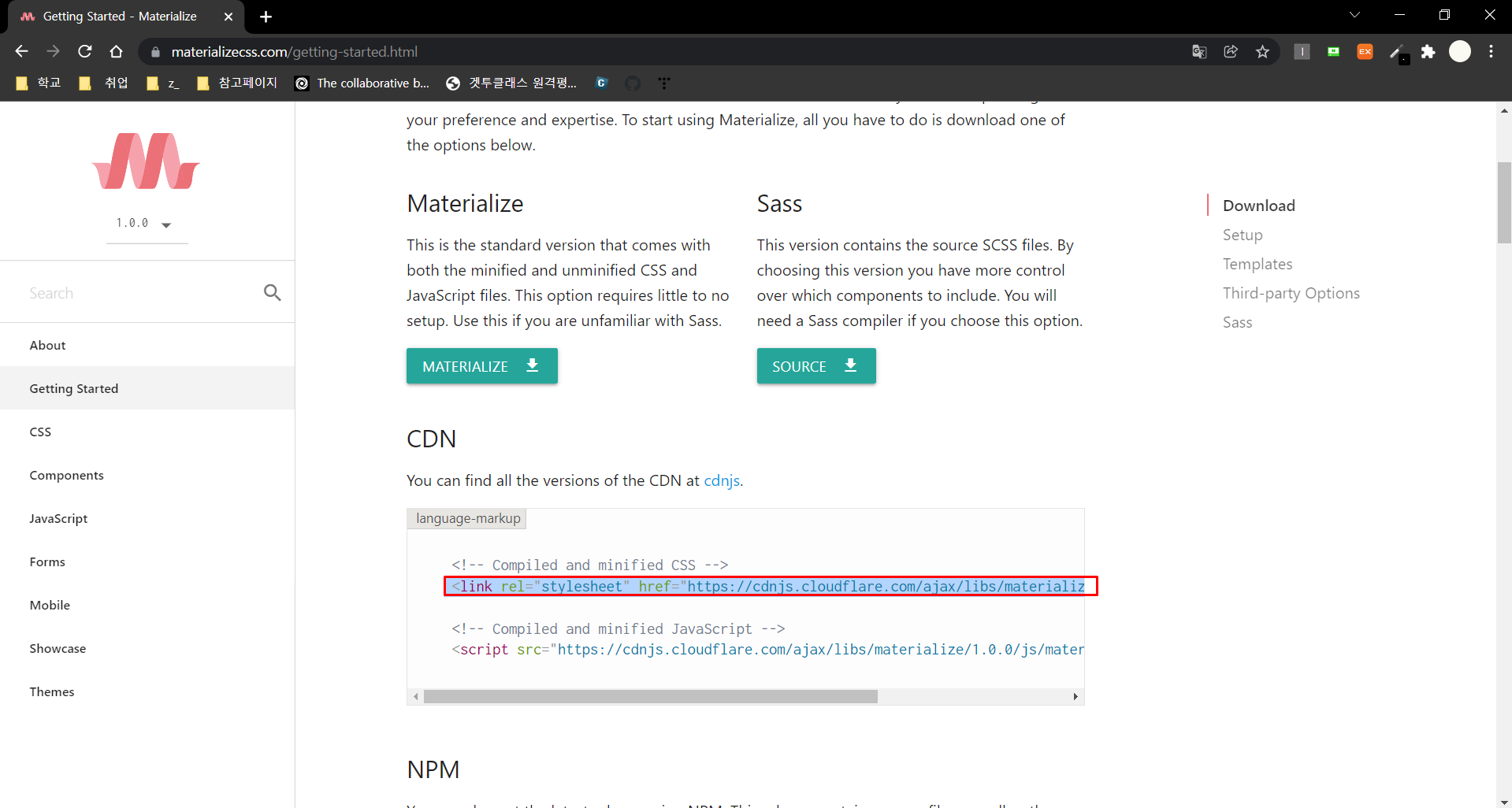
Task: Share this page via share icon
Action: [1231, 52]
